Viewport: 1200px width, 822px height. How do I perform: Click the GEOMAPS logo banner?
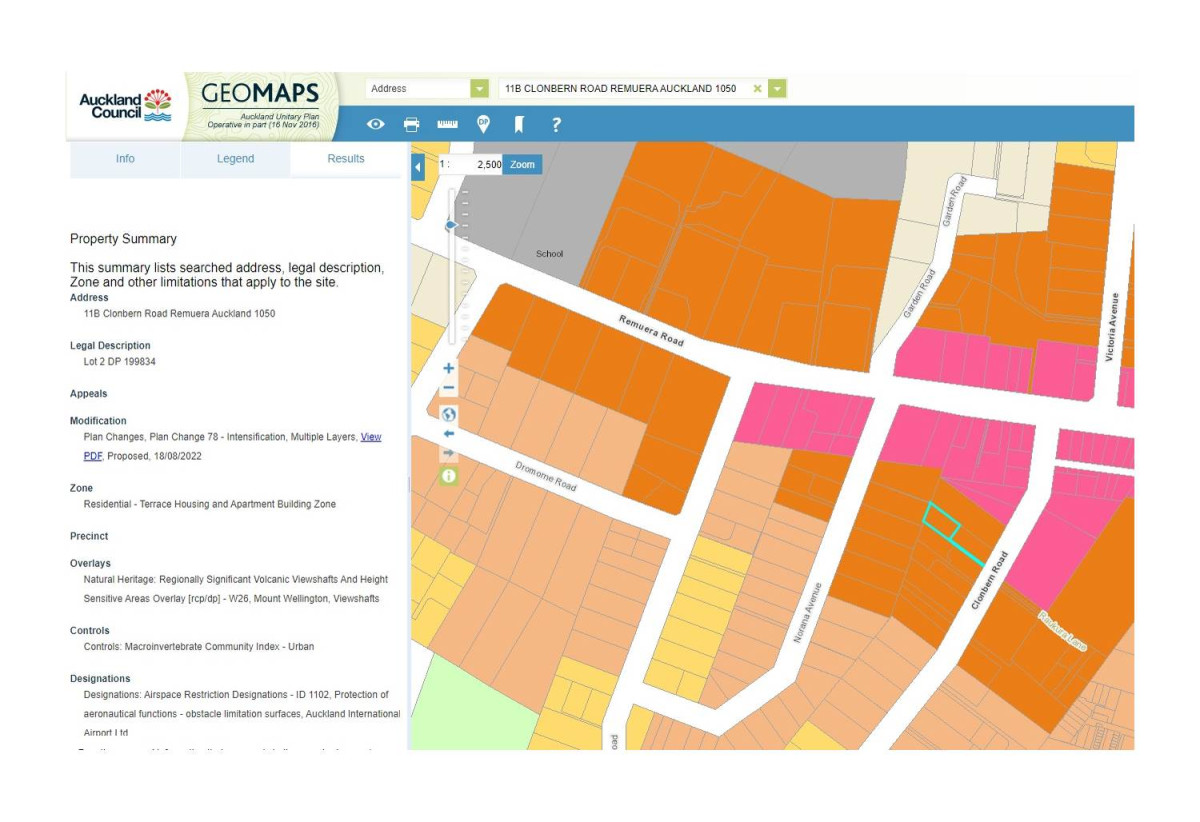coord(262,105)
